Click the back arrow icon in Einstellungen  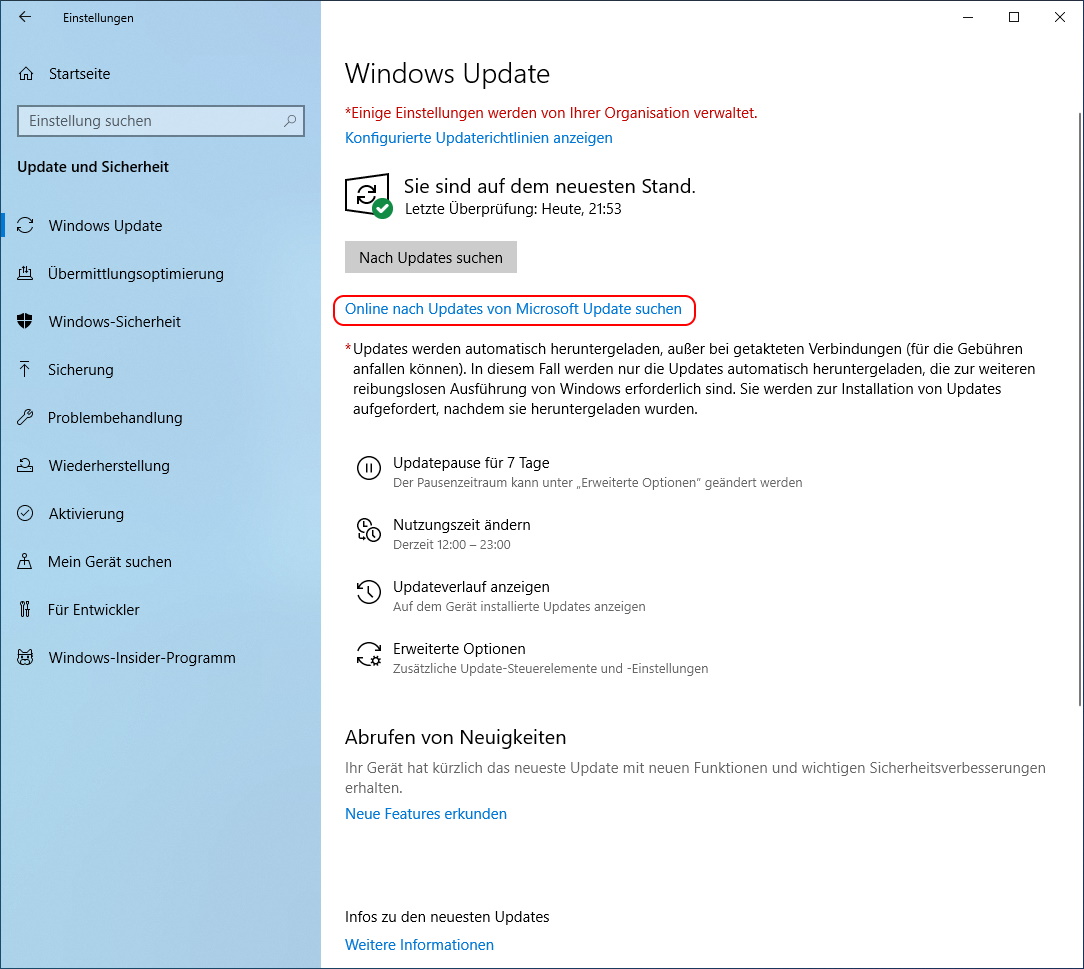25,17
